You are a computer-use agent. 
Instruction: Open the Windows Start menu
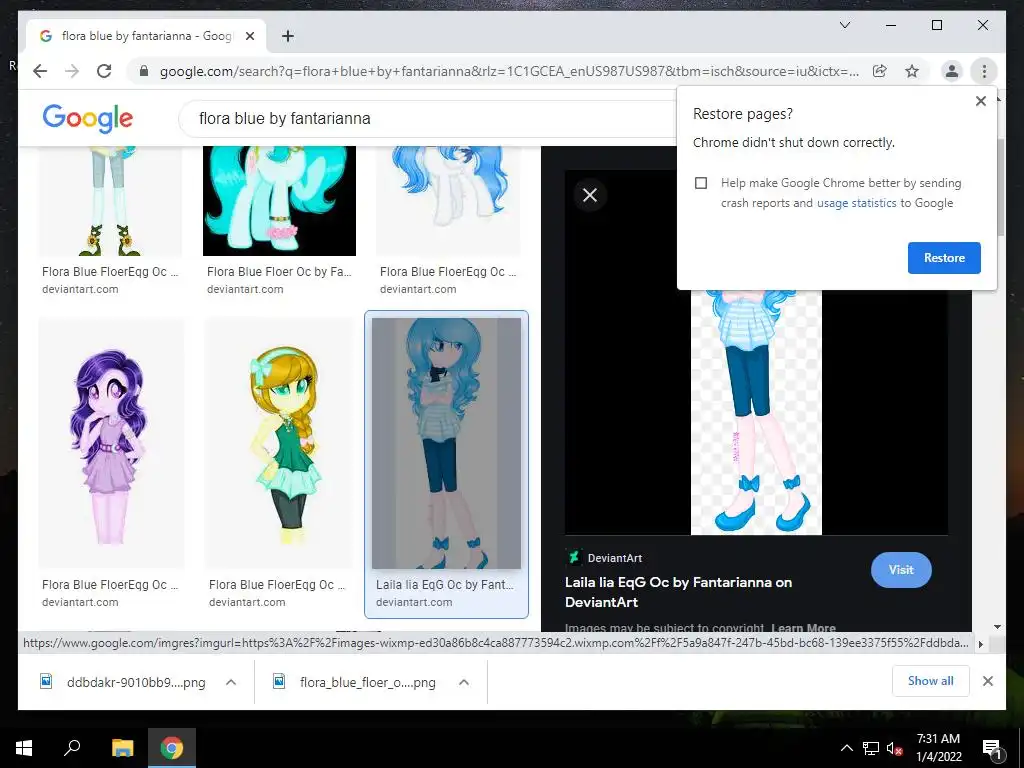pos(24,748)
